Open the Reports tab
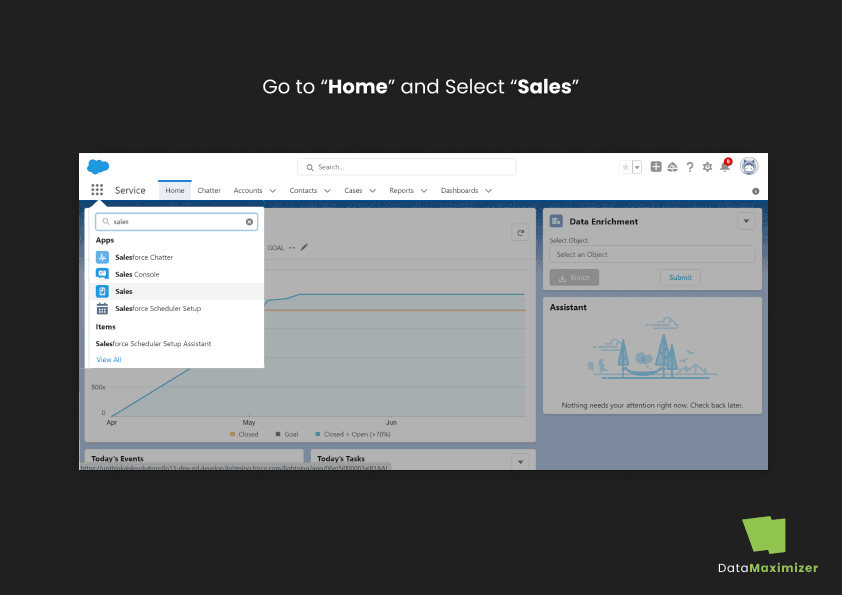 402,190
